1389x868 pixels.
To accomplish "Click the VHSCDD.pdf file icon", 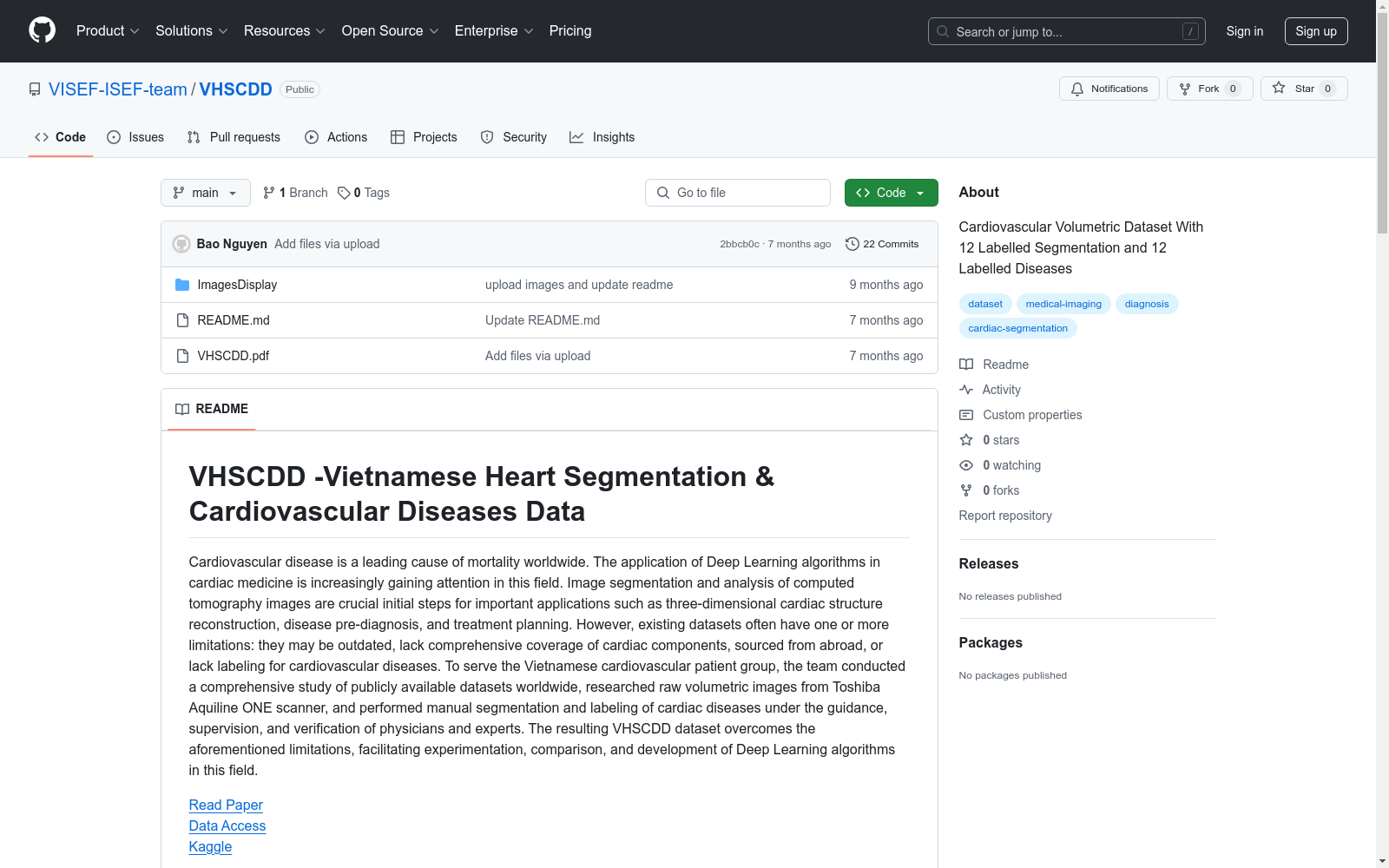I will (x=182, y=356).
